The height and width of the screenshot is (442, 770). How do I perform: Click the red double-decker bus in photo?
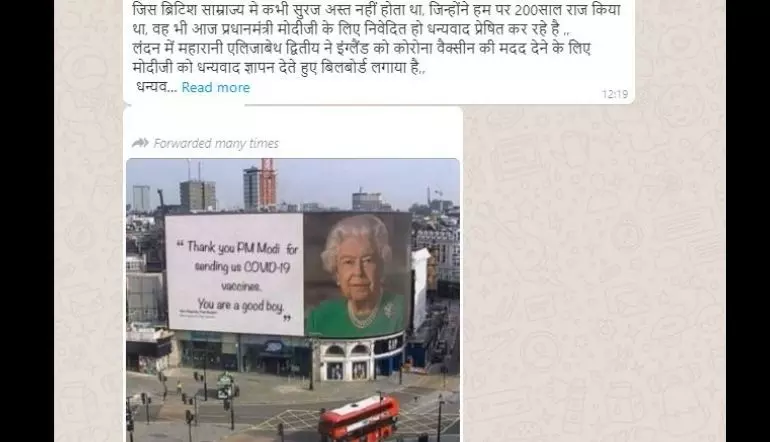[x=358, y=418]
